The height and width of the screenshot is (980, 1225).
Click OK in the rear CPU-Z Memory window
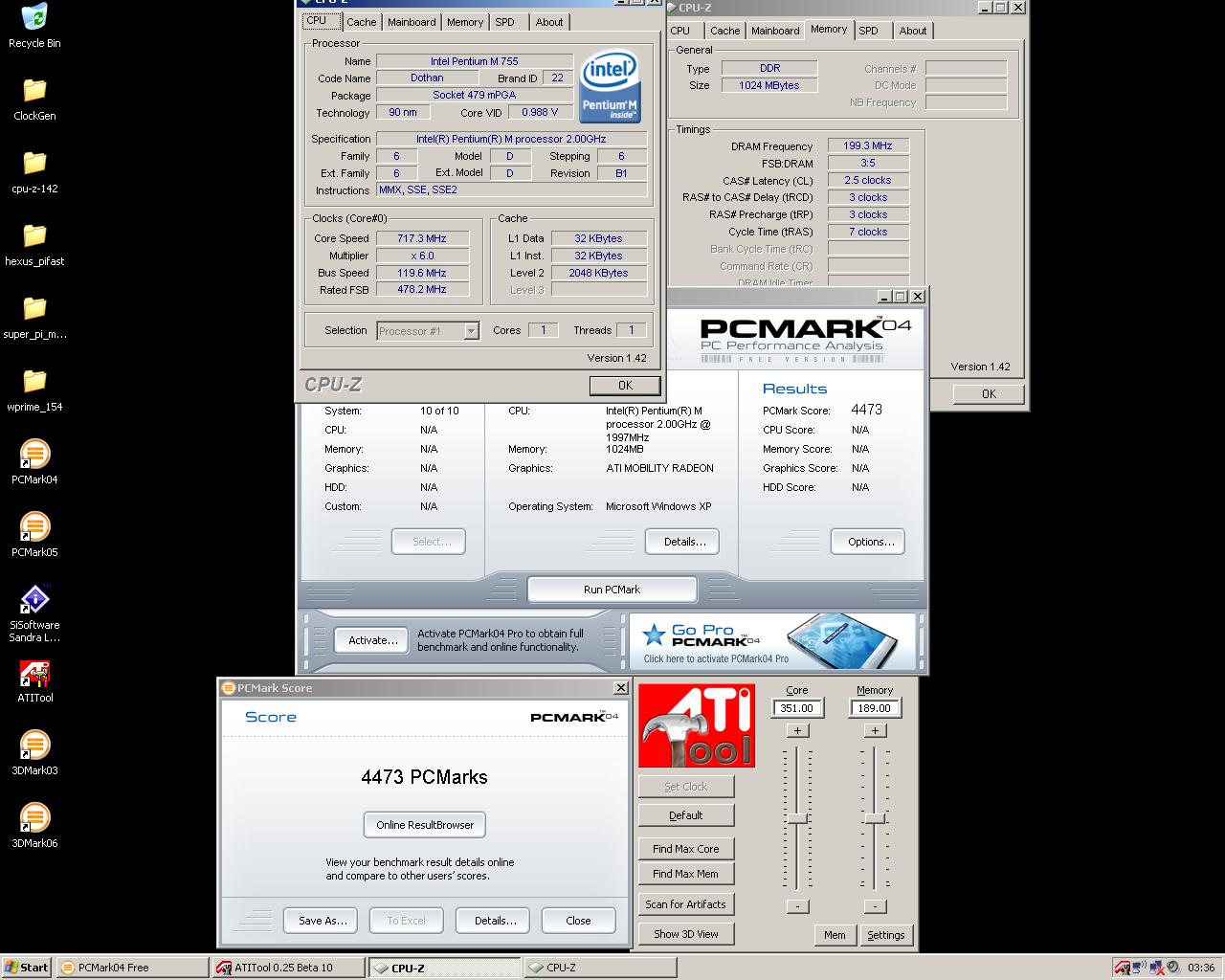click(989, 393)
